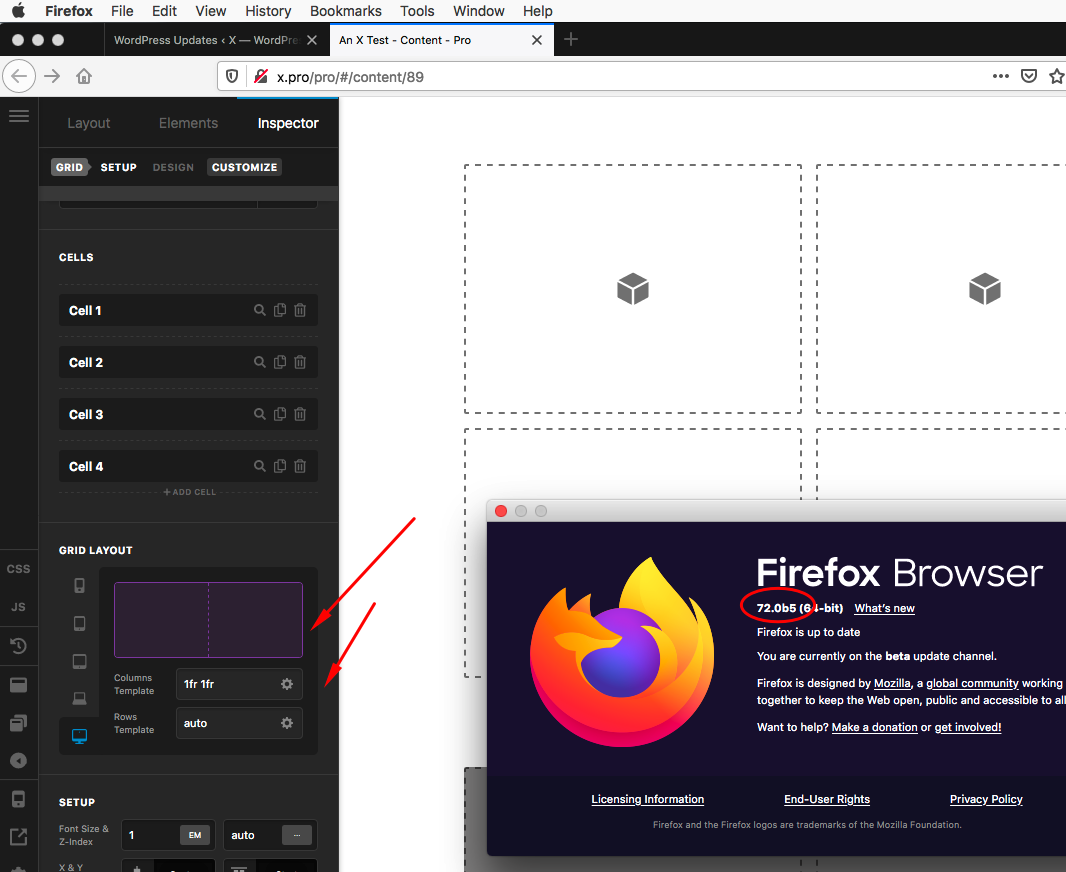Click the round collapse-arrow icon in sidebar
The height and width of the screenshot is (872, 1066).
[x=18, y=761]
